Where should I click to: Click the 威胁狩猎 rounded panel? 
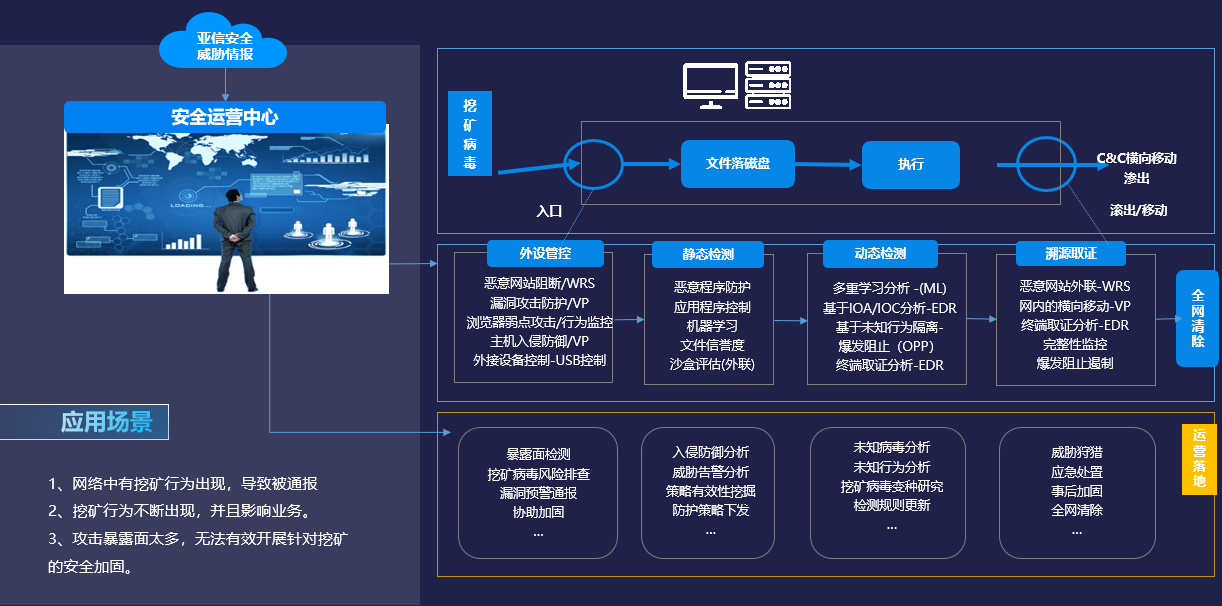click(1076, 492)
